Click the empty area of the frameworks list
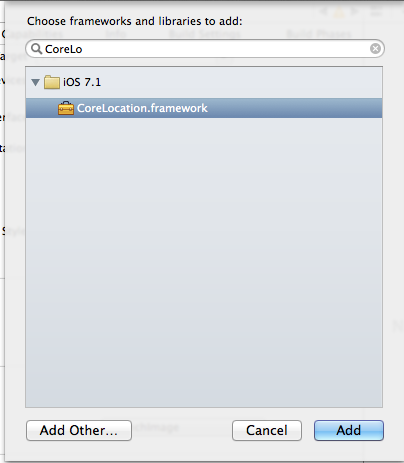Image resolution: width=404 pixels, height=463 pixels. 204,262
